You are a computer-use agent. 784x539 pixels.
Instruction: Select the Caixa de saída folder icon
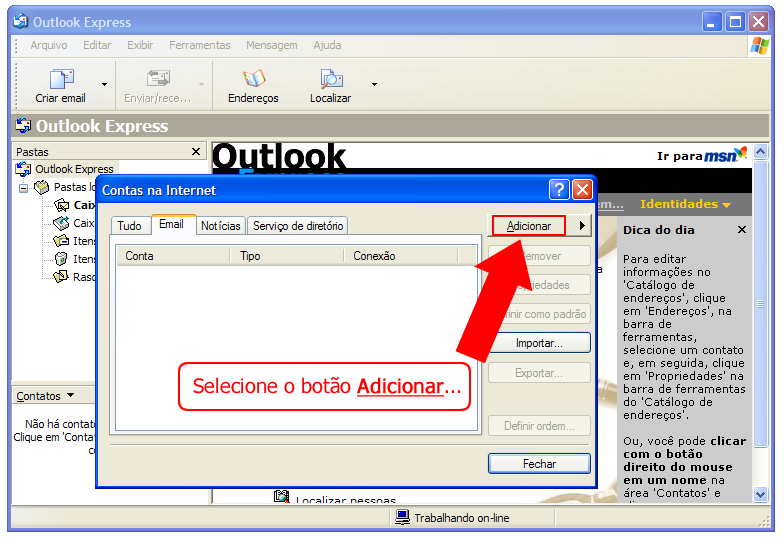click(61, 223)
